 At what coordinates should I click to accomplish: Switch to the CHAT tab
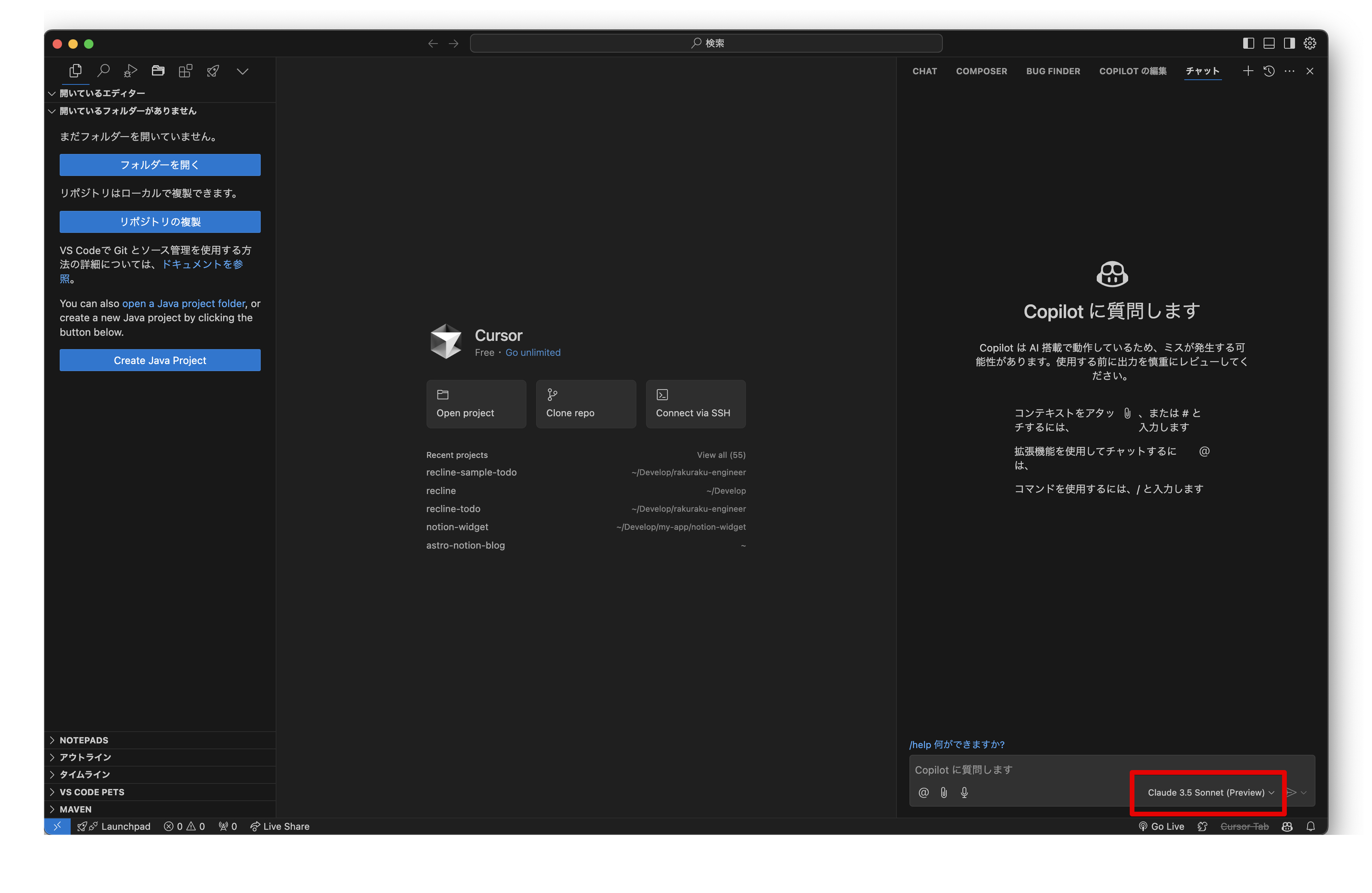[x=925, y=71]
